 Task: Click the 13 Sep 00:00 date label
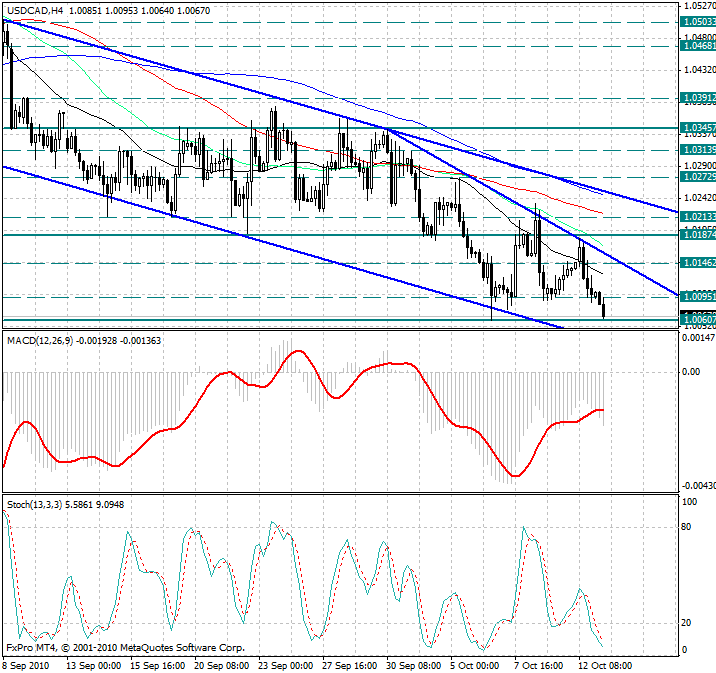tap(94, 666)
